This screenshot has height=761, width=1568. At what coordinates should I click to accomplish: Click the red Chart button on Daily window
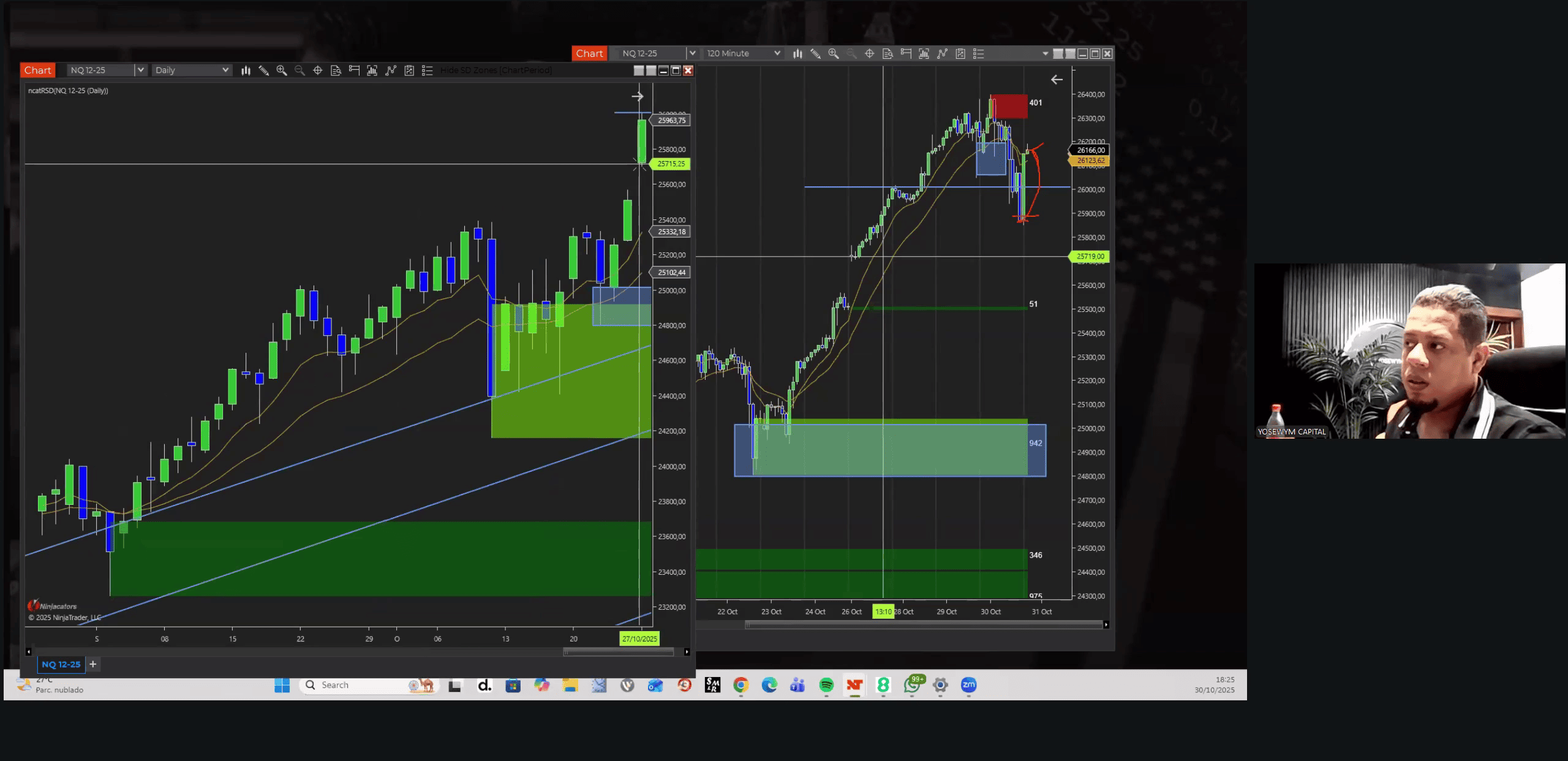pyautogui.click(x=37, y=70)
